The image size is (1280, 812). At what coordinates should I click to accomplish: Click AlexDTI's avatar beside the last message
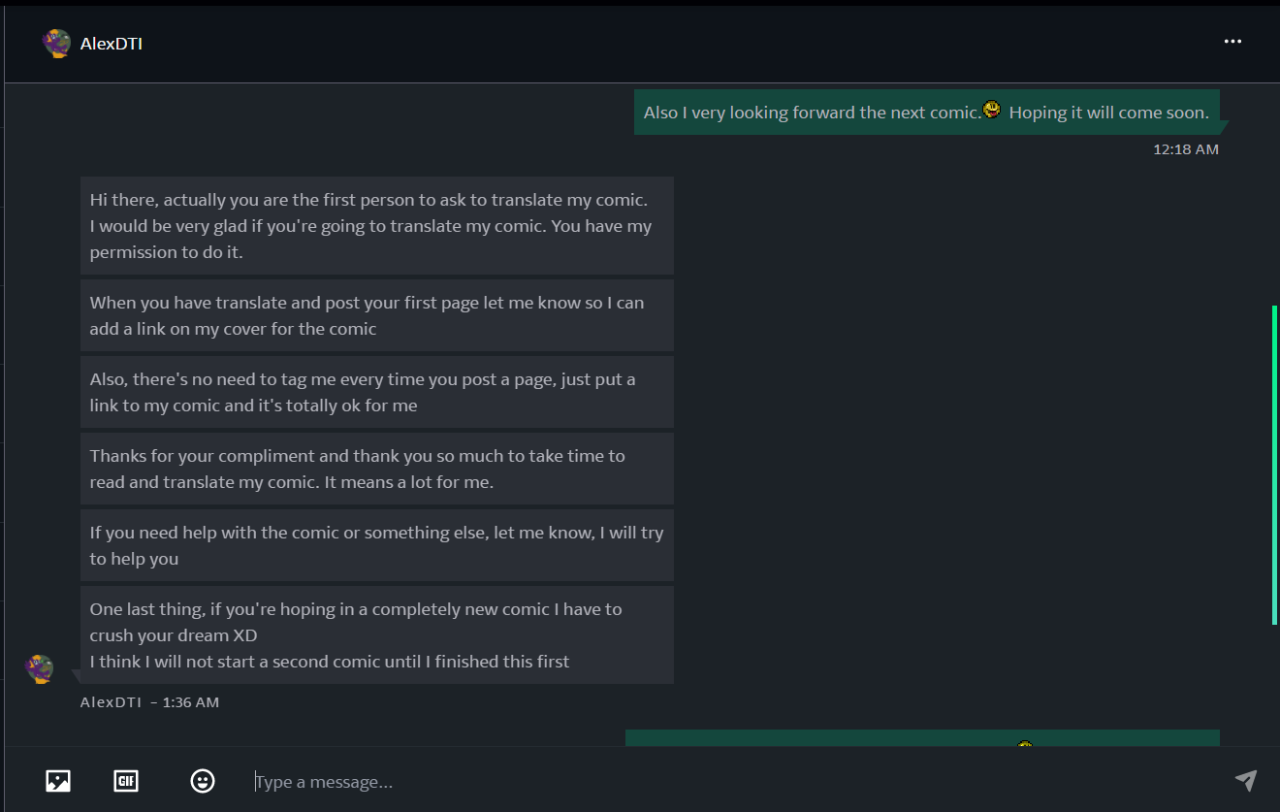(40, 669)
